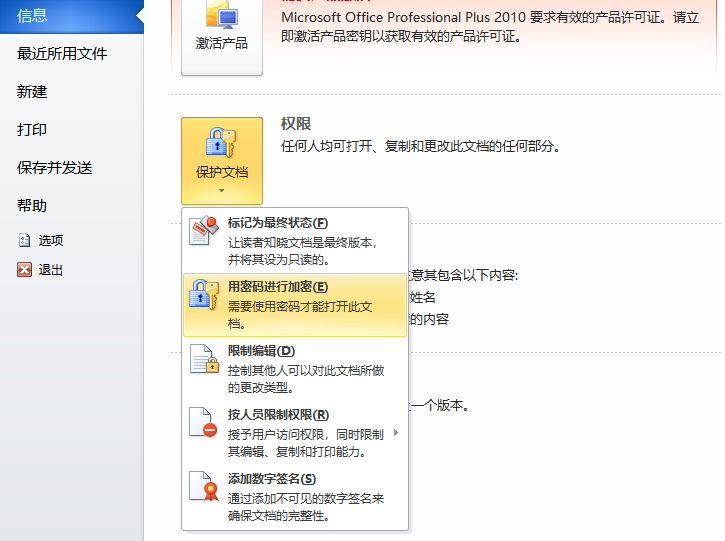Click the restrict editing document-lock icon
The height and width of the screenshot is (541, 725).
tap(204, 359)
